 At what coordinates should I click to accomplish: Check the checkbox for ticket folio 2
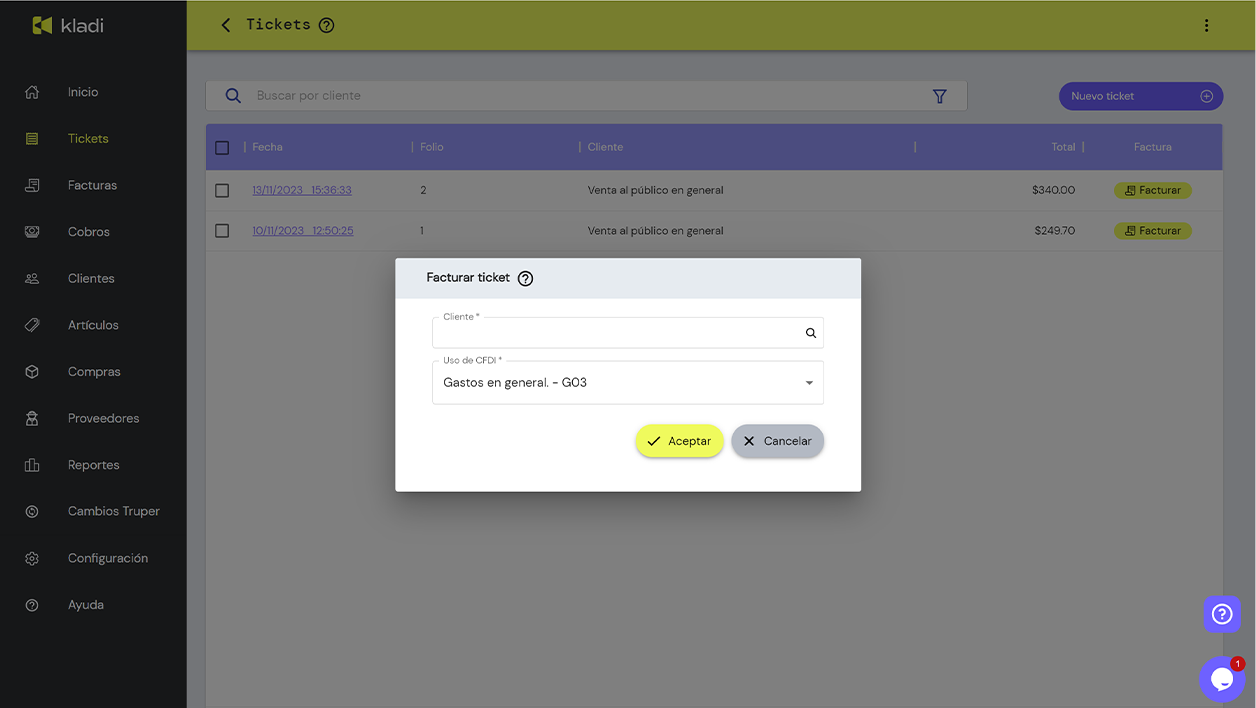pos(222,190)
